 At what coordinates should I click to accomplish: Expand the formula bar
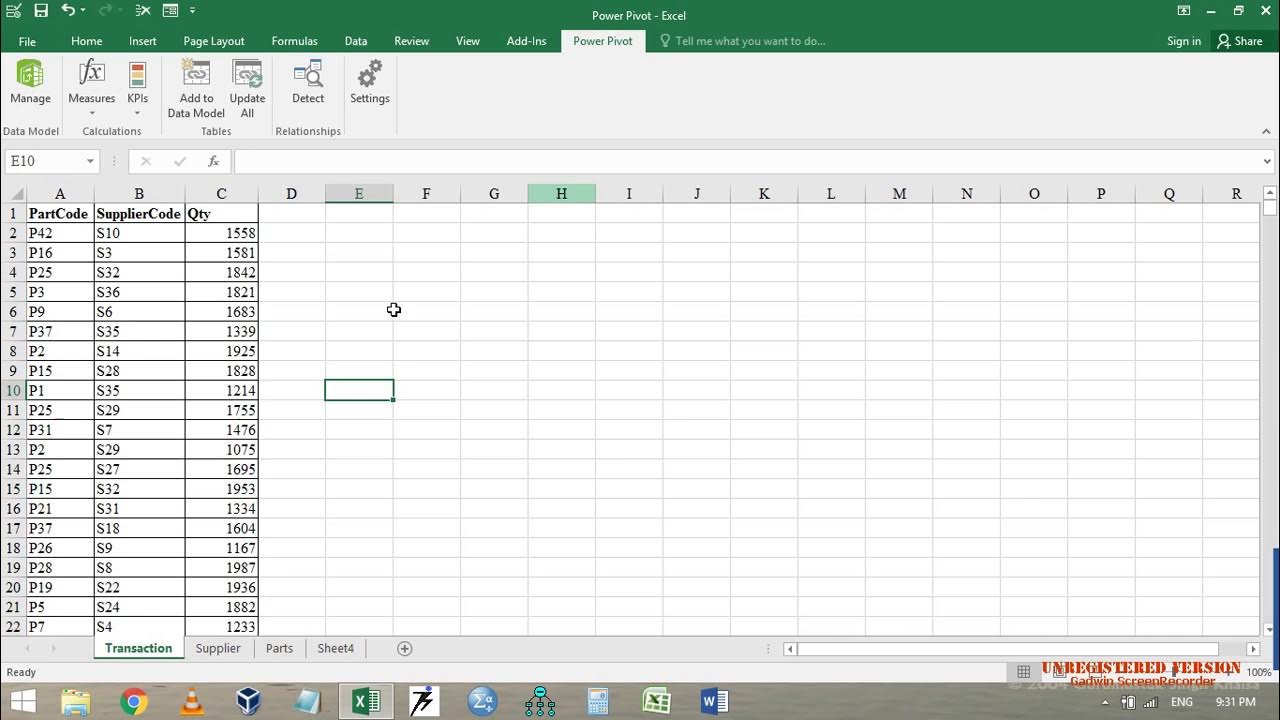[1268, 161]
